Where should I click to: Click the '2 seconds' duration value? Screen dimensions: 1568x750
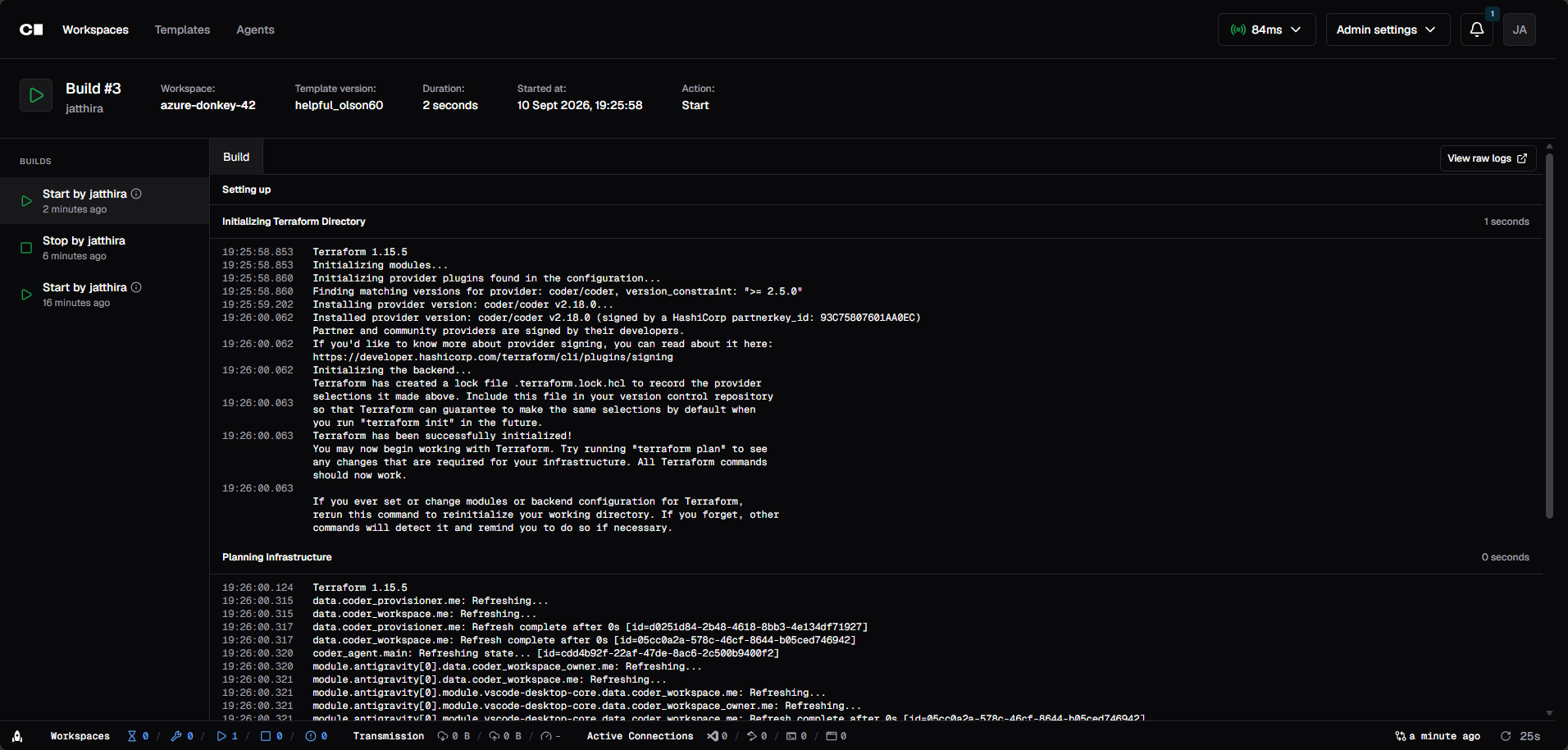(x=450, y=105)
